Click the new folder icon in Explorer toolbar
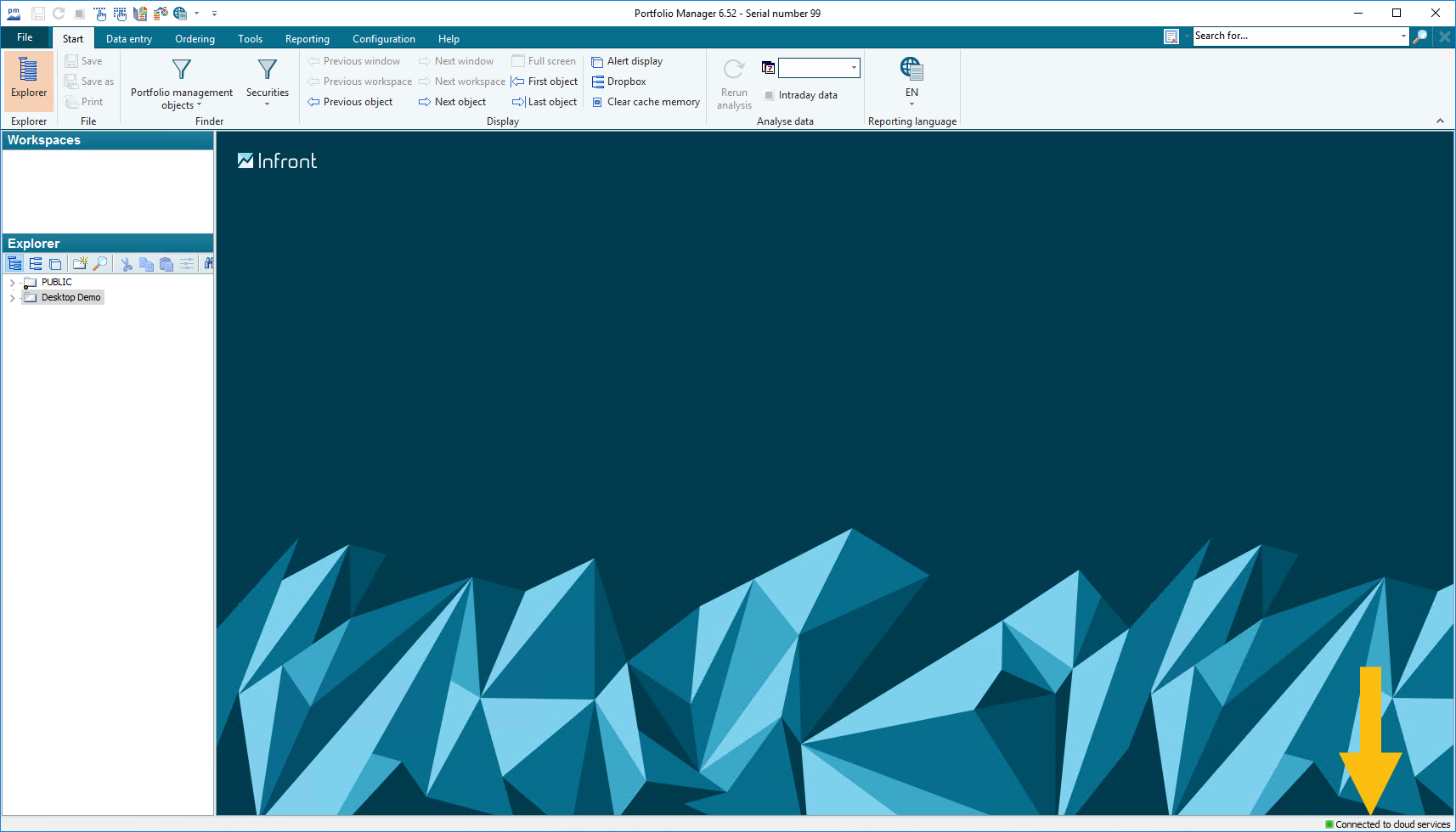This screenshot has width=1456, height=832. pyautogui.click(x=80, y=264)
